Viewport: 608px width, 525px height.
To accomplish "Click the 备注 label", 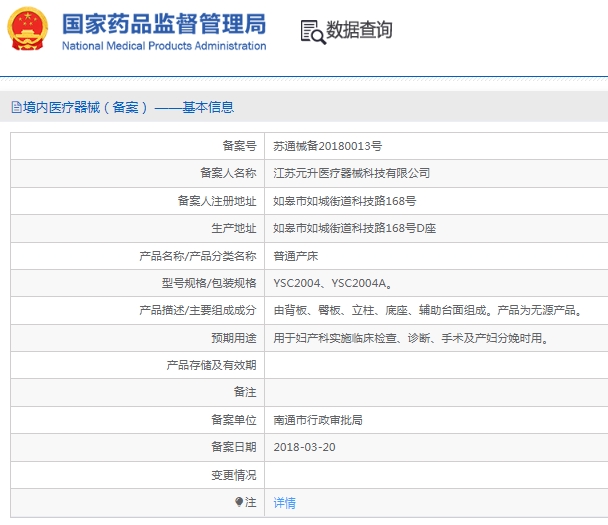I will tap(245, 392).
